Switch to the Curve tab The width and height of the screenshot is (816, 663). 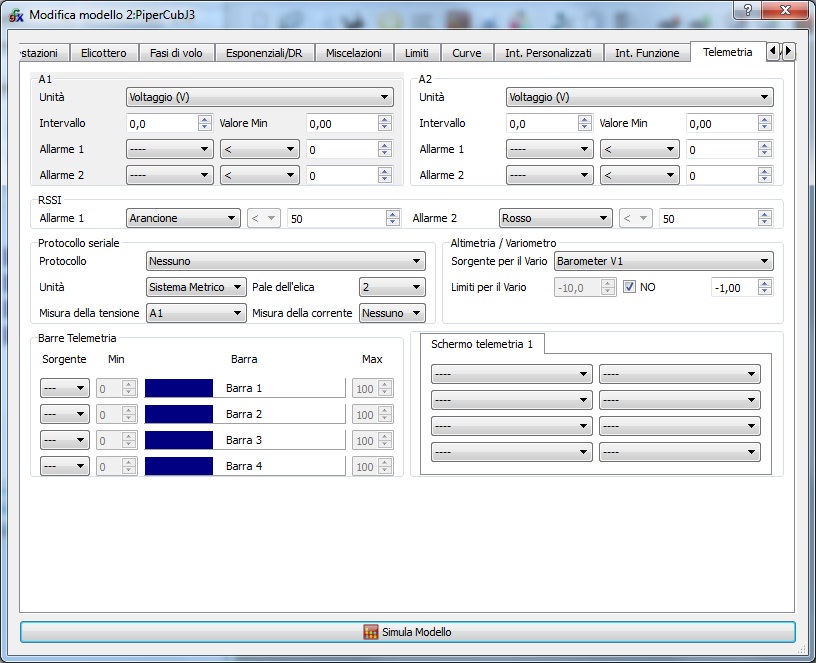pos(466,53)
